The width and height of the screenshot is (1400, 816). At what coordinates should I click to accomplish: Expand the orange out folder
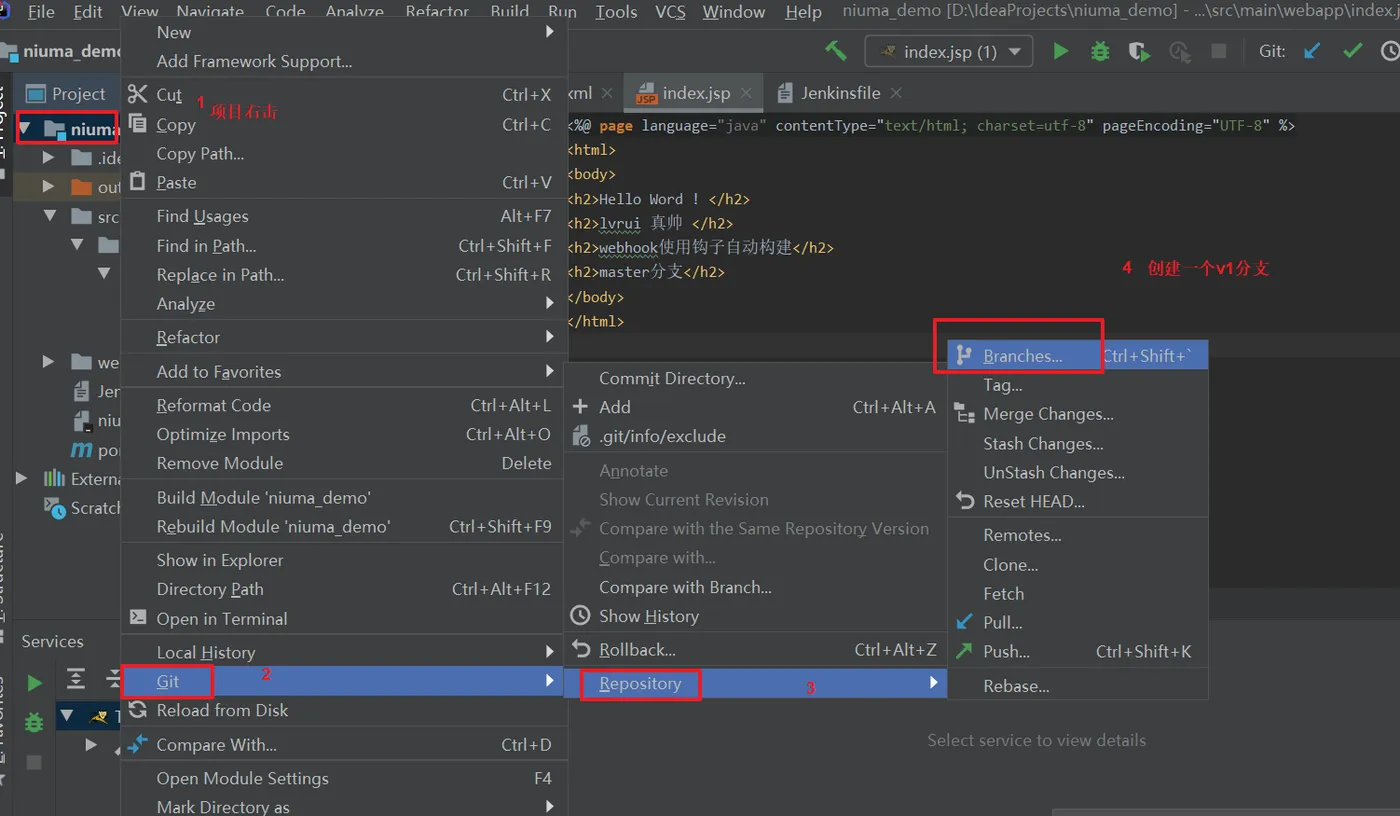(x=47, y=186)
